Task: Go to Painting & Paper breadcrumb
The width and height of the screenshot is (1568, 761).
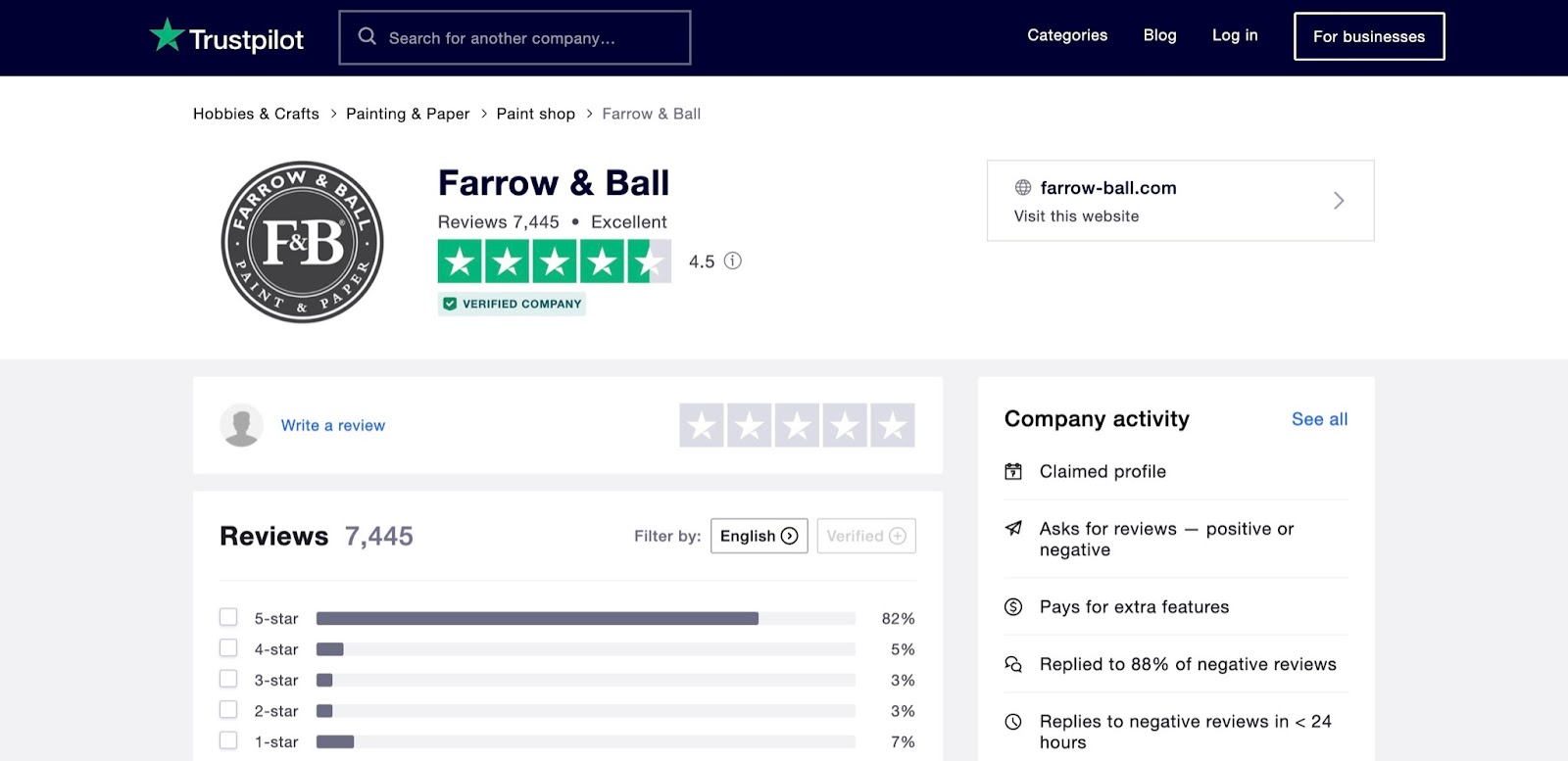Action: (x=408, y=114)
